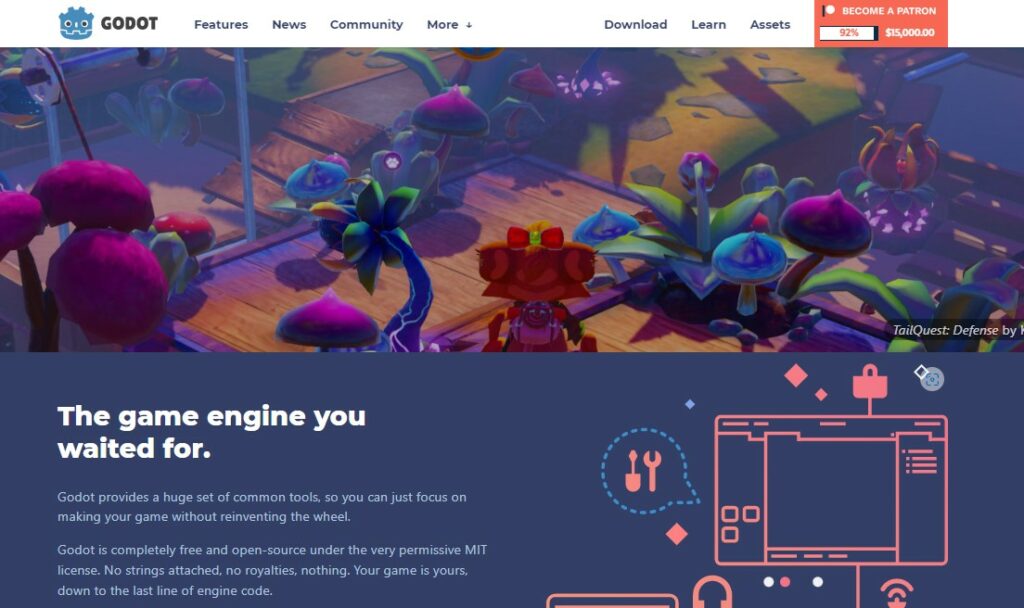Click the gray circular image-search lens icon
Image resolution: width=1024 pixels, height=608 pixels.
[x=932, y=379]
